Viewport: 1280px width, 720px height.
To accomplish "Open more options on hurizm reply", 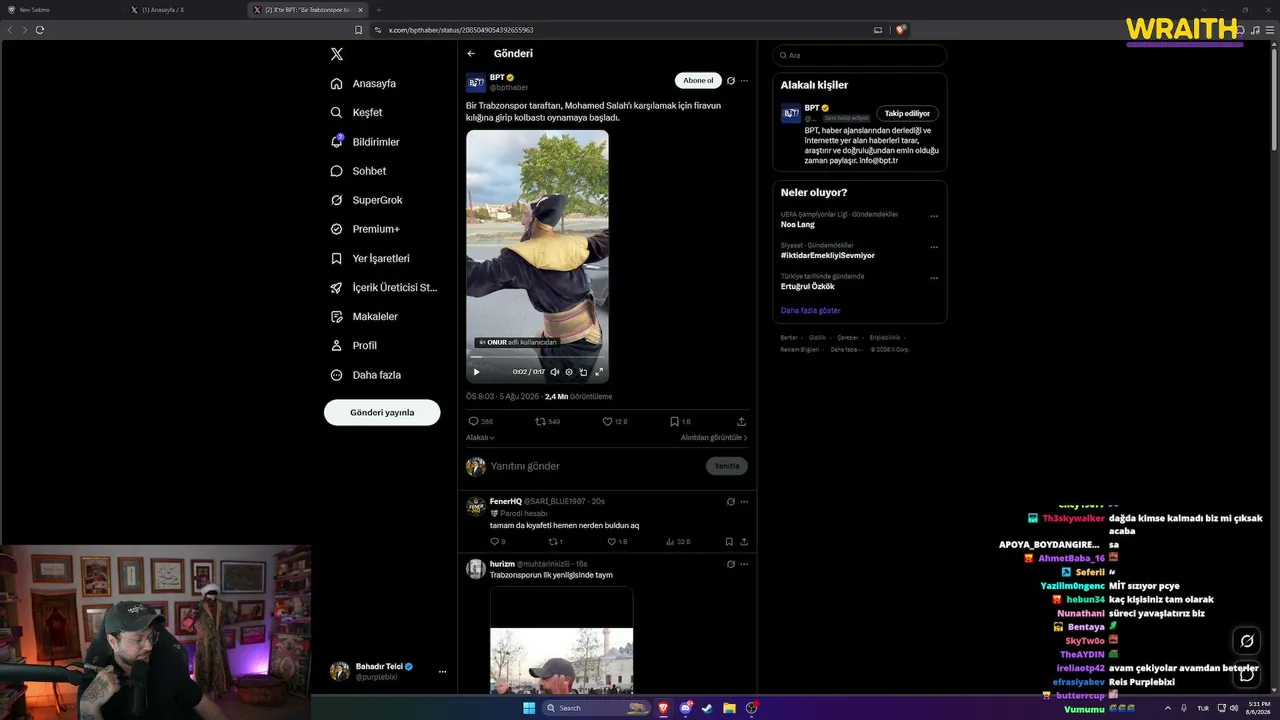I will pyautogui.click(x=744, y=564).
